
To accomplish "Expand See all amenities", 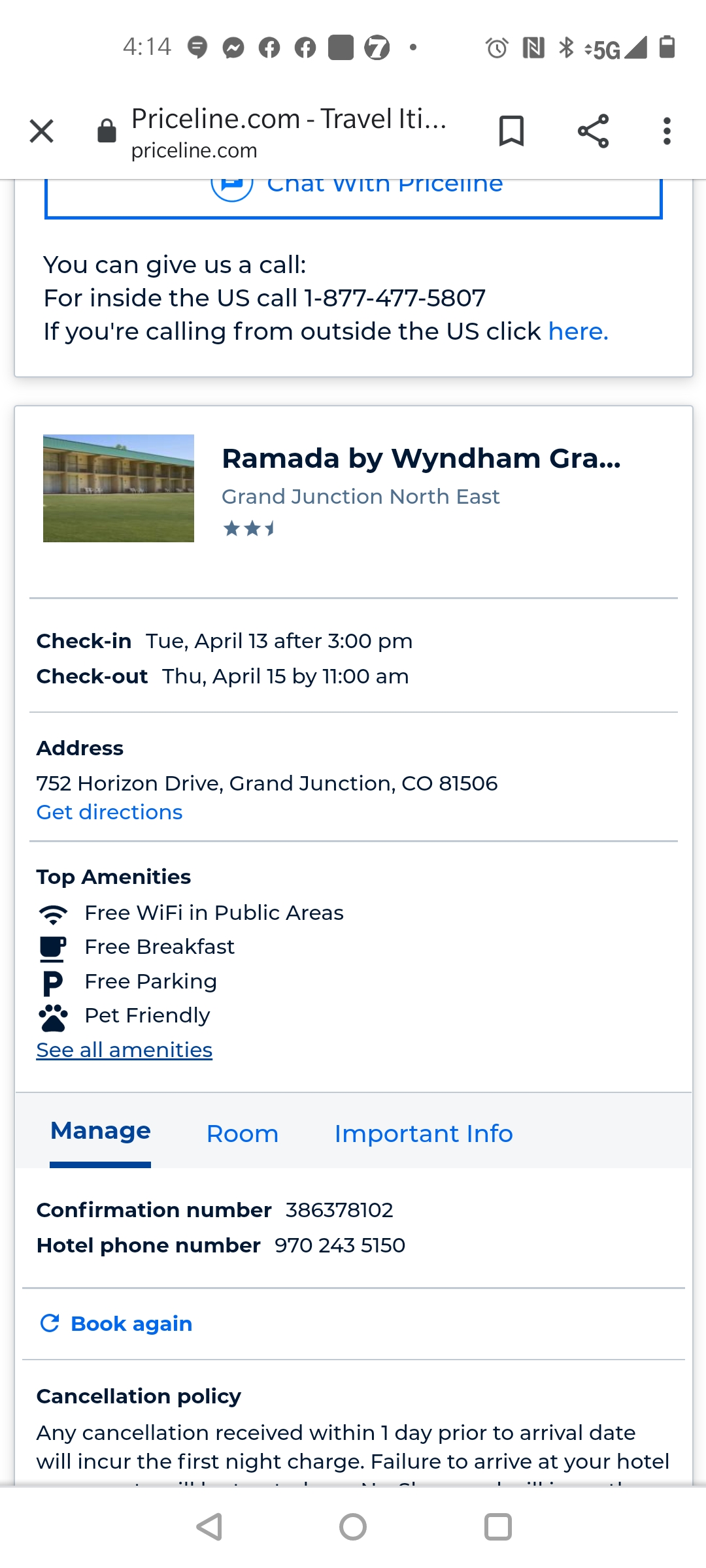I will 124,1050.
